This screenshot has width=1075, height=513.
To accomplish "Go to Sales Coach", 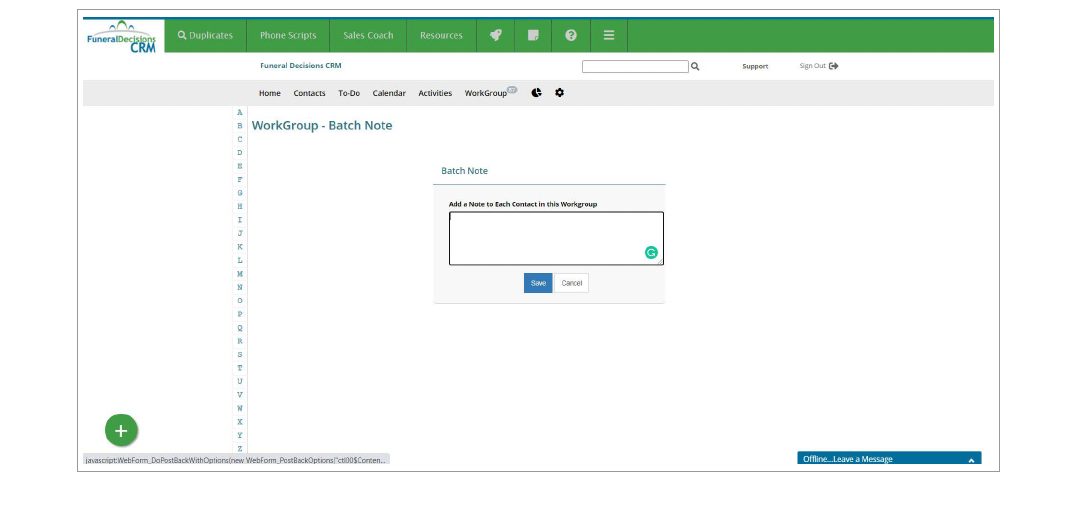I will [368, 35].
